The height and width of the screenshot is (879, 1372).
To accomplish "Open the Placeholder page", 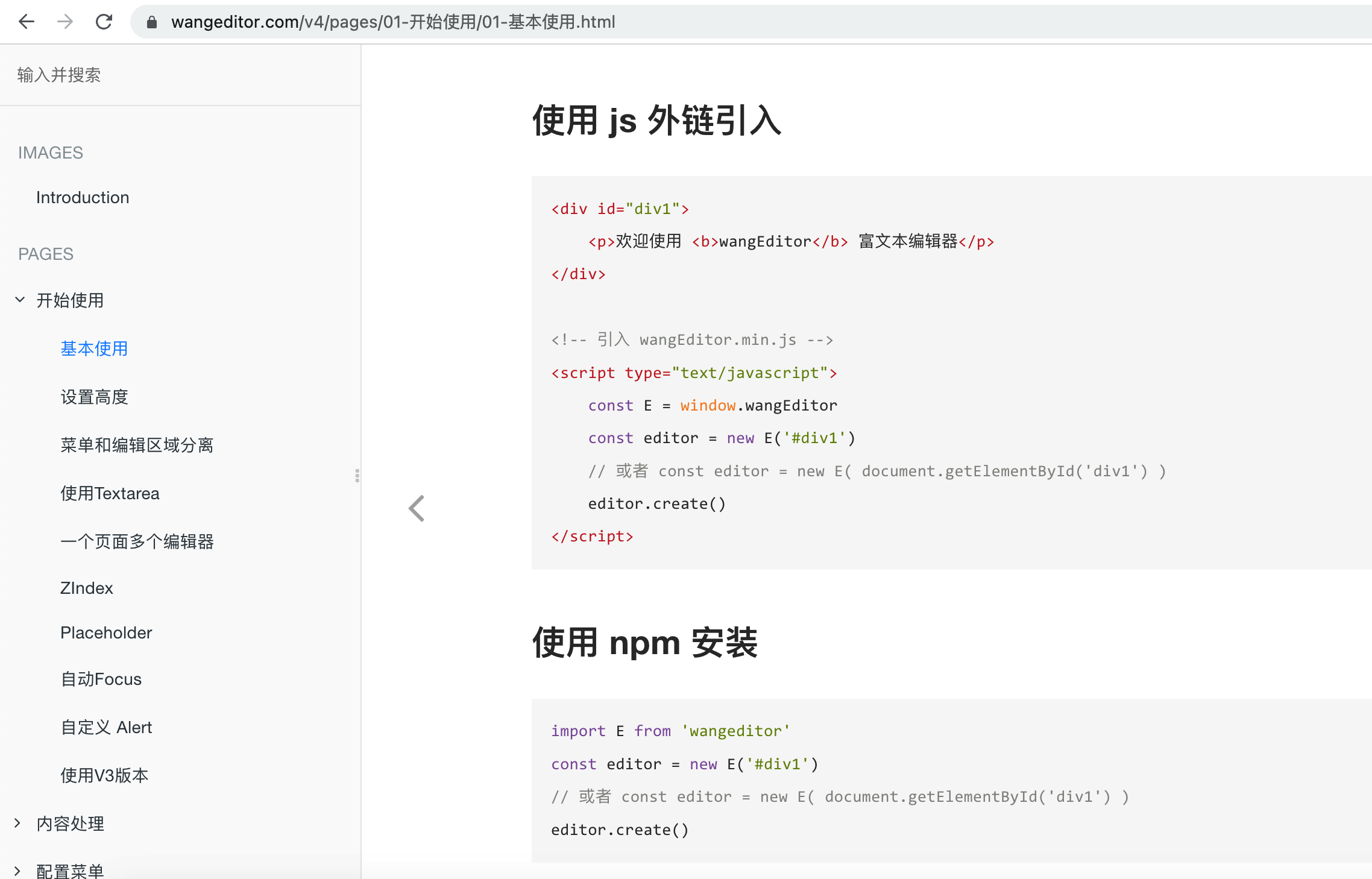I will 106,632.
